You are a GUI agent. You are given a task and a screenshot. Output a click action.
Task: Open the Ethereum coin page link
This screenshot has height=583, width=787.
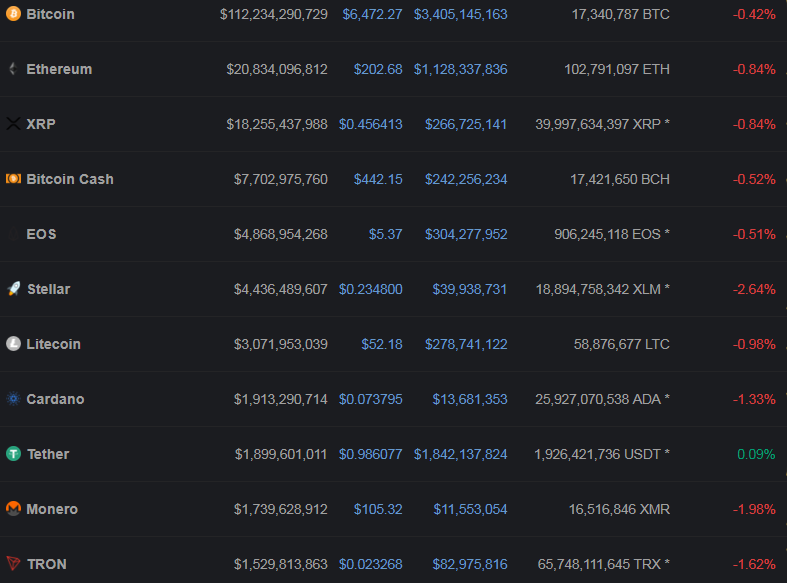coord(59,69)
